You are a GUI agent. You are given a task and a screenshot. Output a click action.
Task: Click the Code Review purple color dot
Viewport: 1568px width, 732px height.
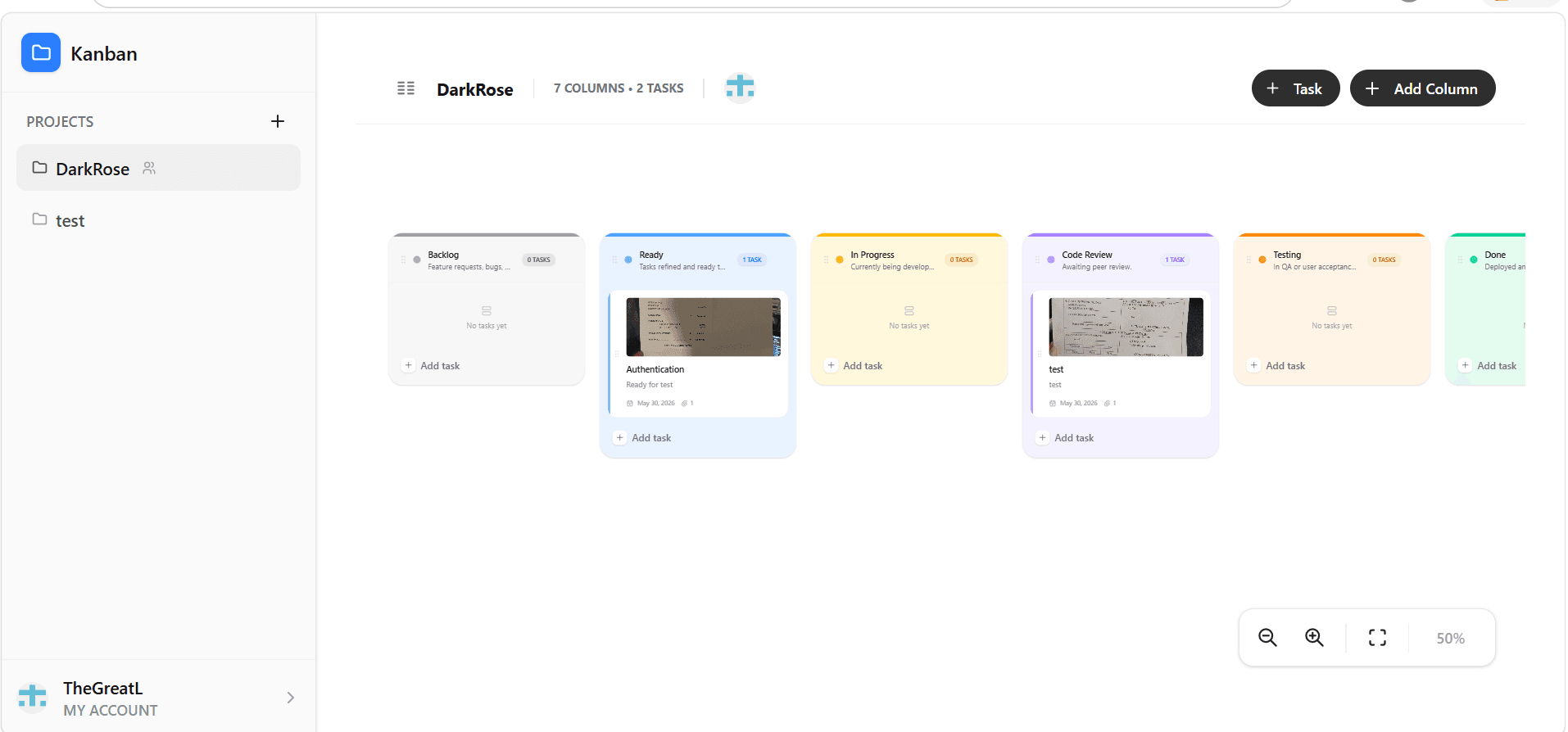pyautogui.click(x=1051, y=260)
